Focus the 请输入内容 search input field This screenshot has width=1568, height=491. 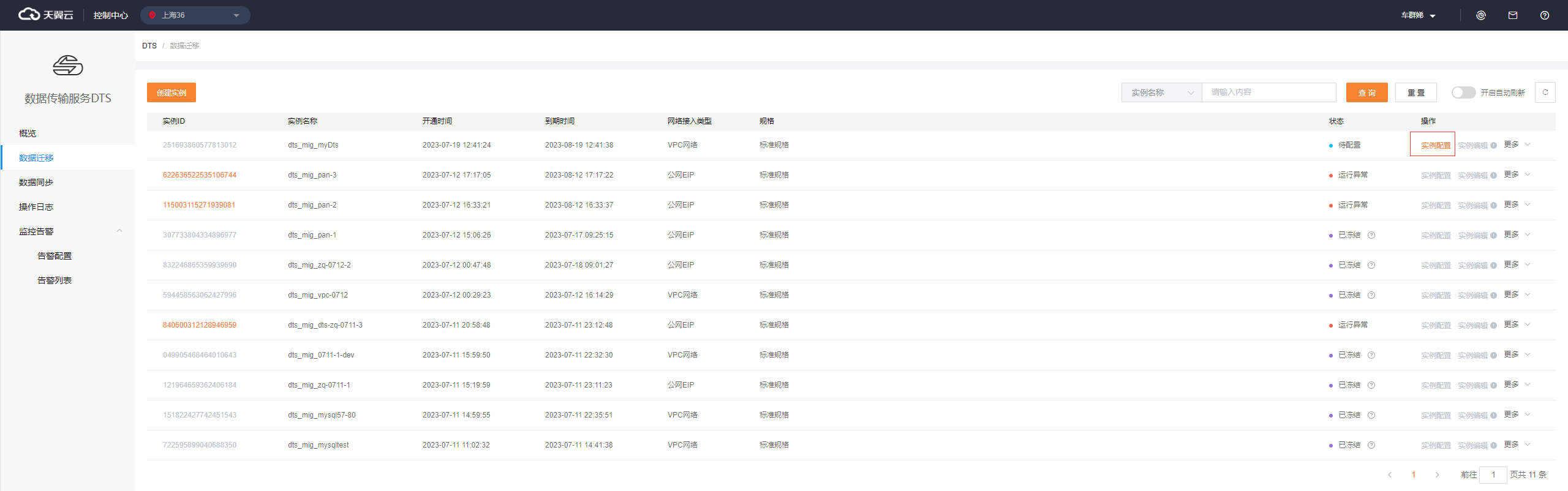click(1268, 92)
